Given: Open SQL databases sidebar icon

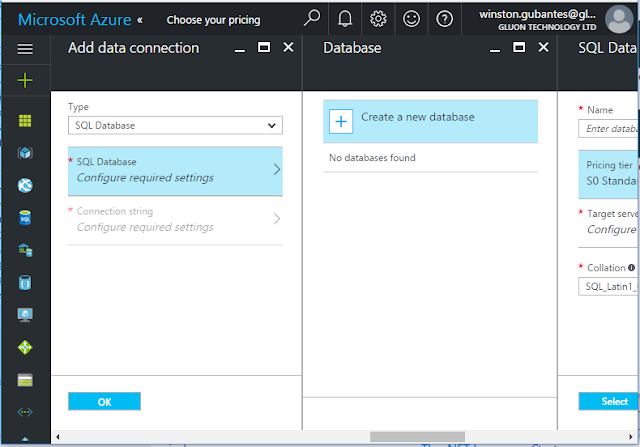Looking at the screenshot, I should pos(25,218).
